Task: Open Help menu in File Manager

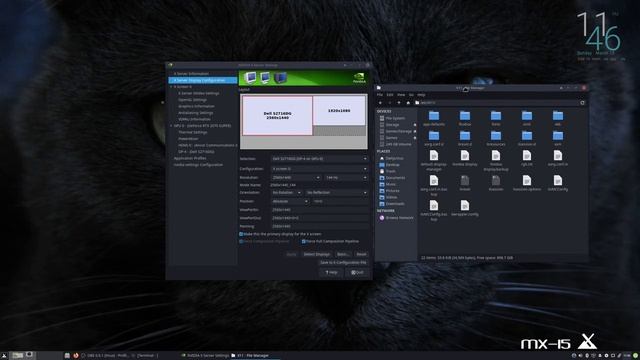Action: point(421,95)
